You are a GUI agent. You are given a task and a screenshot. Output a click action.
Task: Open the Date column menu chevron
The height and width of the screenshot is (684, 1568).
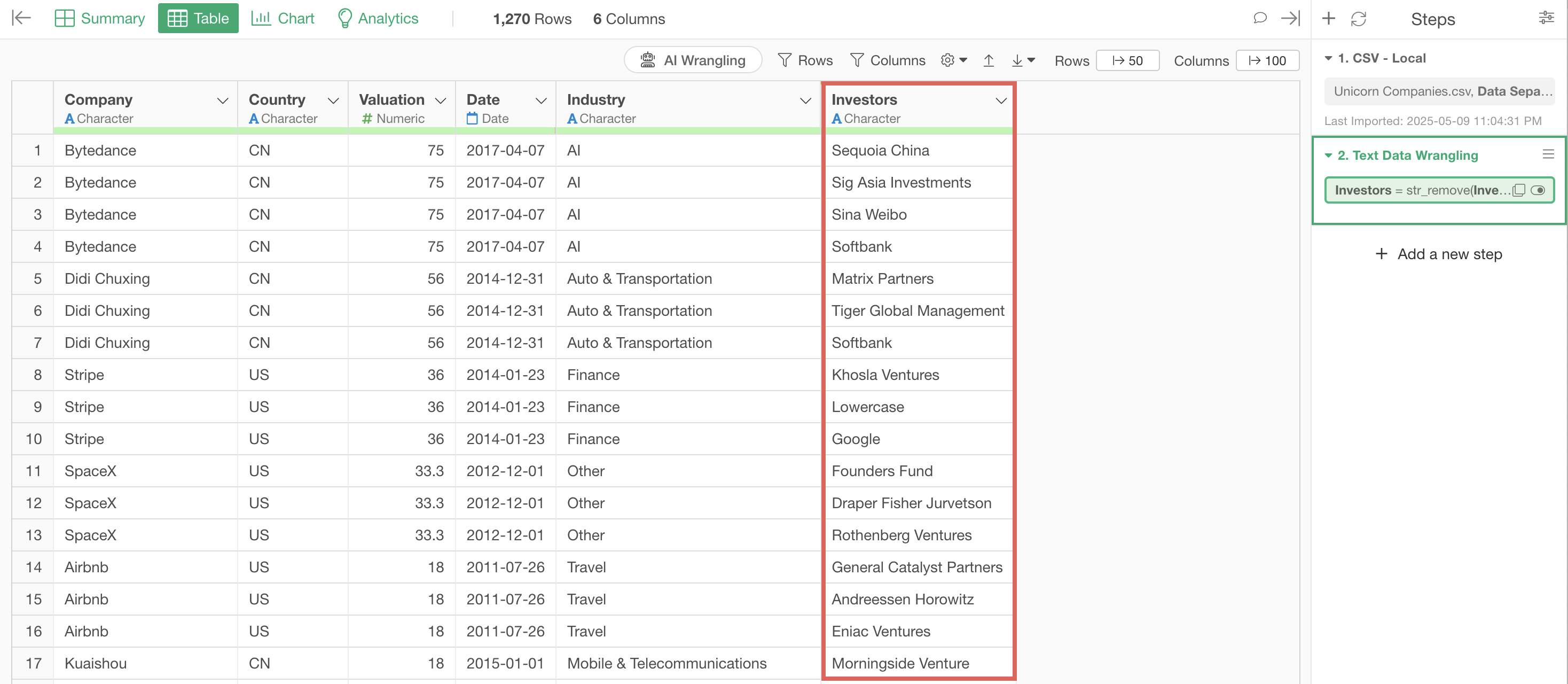pyautogui.click(x=541, y=100)
